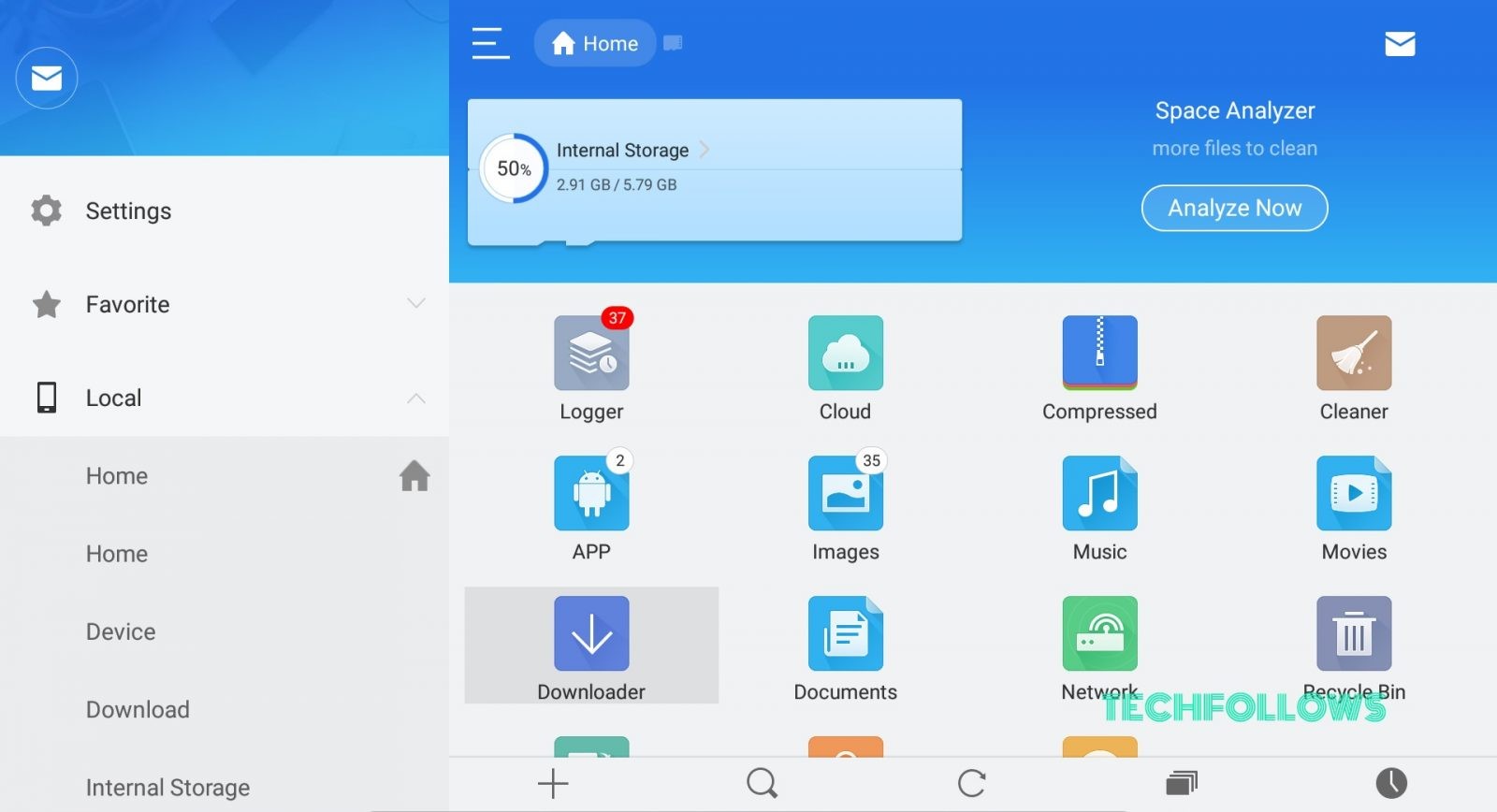Viewport: 1497px width, 812px height.
Task: Click the arrow next to Internal Storage
Action: pos(705,150)
